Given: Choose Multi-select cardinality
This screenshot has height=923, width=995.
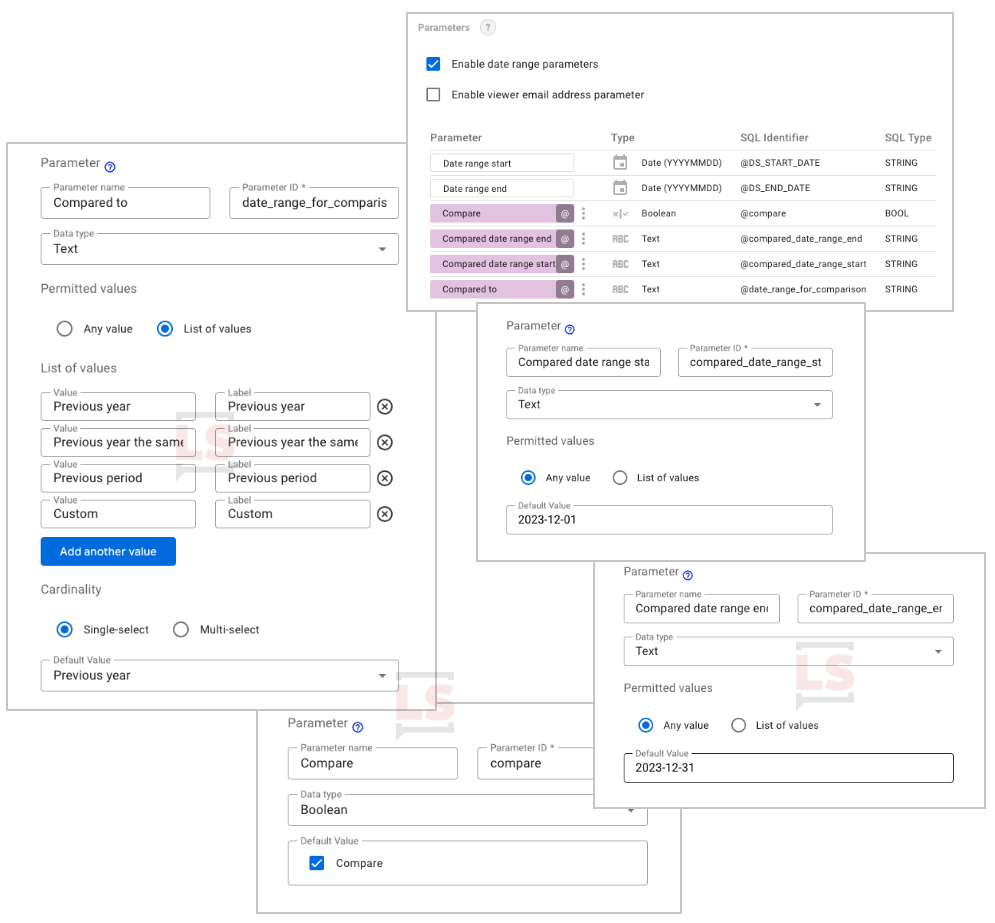Looking at the screenshot, I should 181,629.
